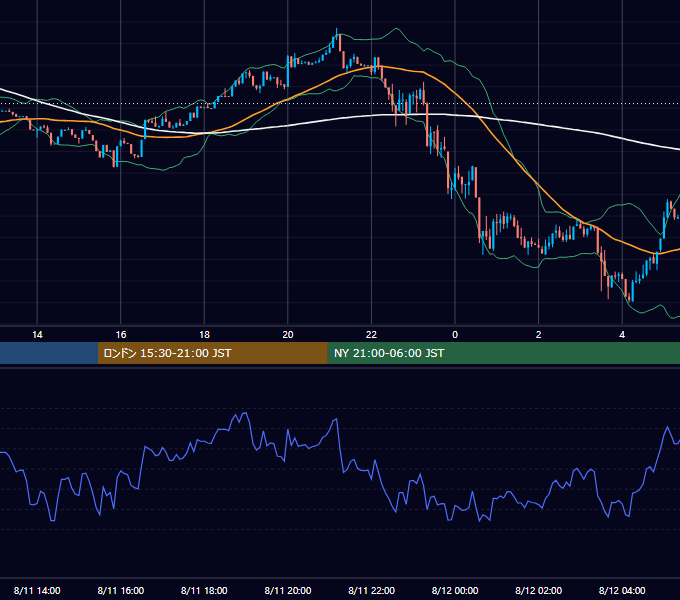Click the 4 hour axis label
This screenshot has width=680, height=600.
(622, 335)
